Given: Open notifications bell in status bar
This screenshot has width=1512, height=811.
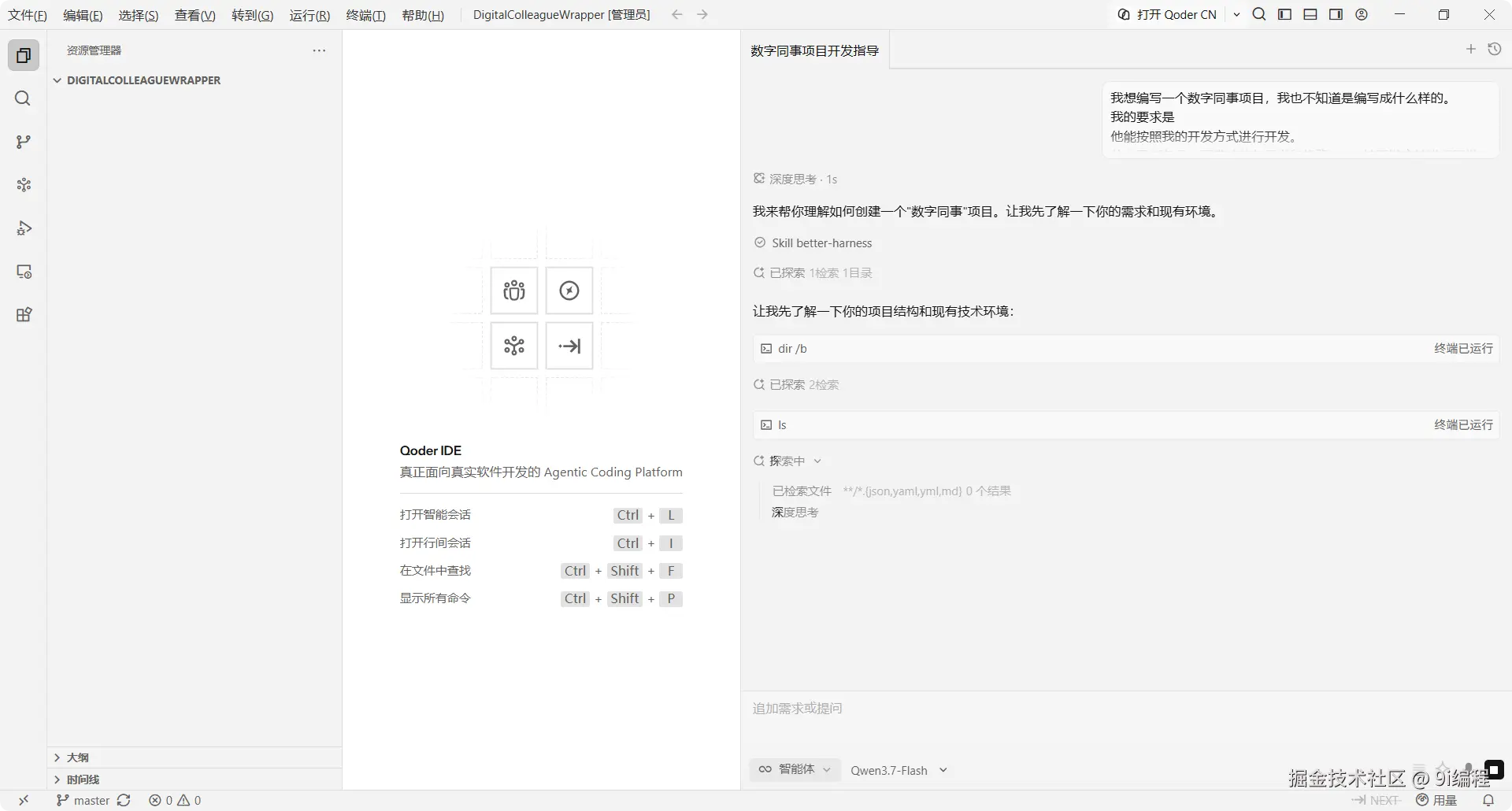Looking at the screenshot, I should (x=1488, y=800).
